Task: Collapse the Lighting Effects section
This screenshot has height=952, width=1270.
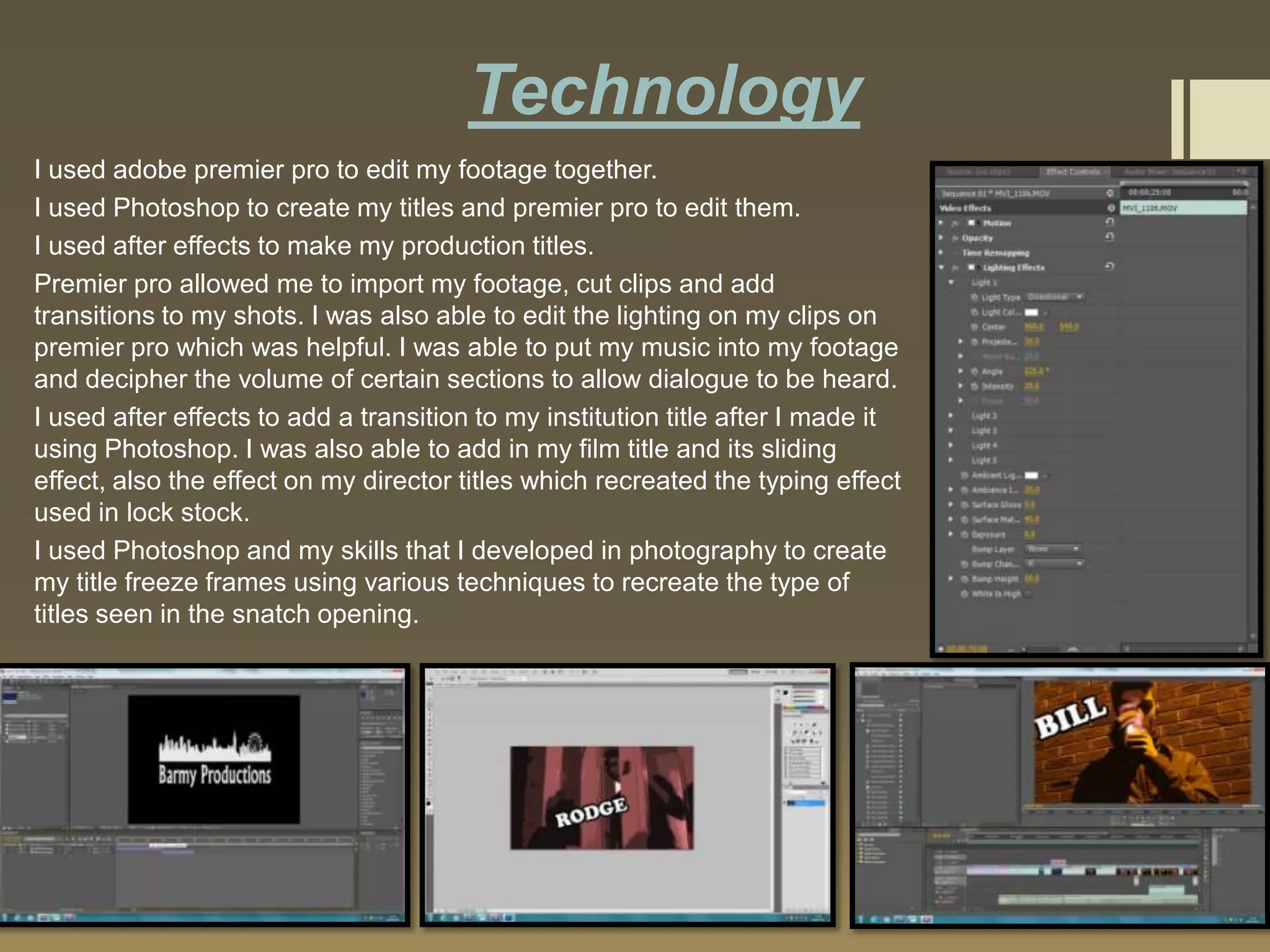Action: pos(941,267)
